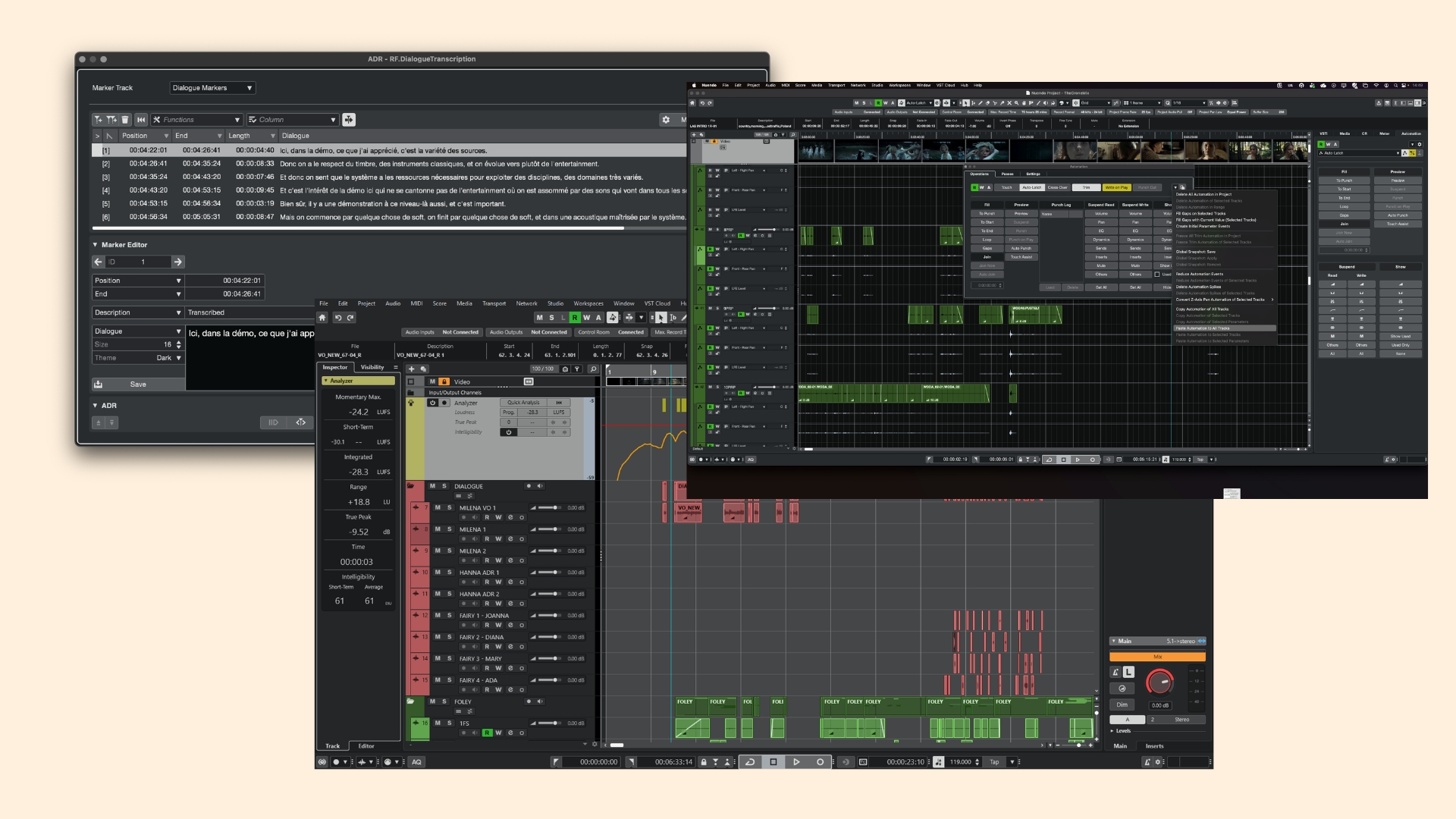Click the Save button in Marker Editor

(138, 384)
